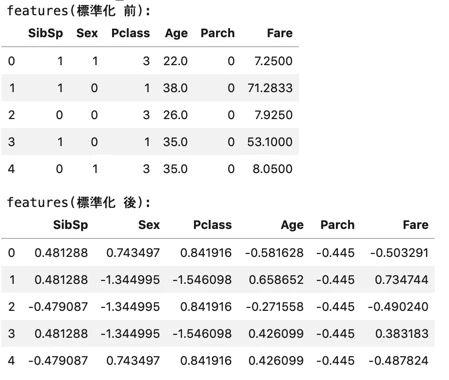This screenshot has width=449, height=380.
Task: Select Fare header in the 標準化 前 table
Action: (x=280, y=33)
